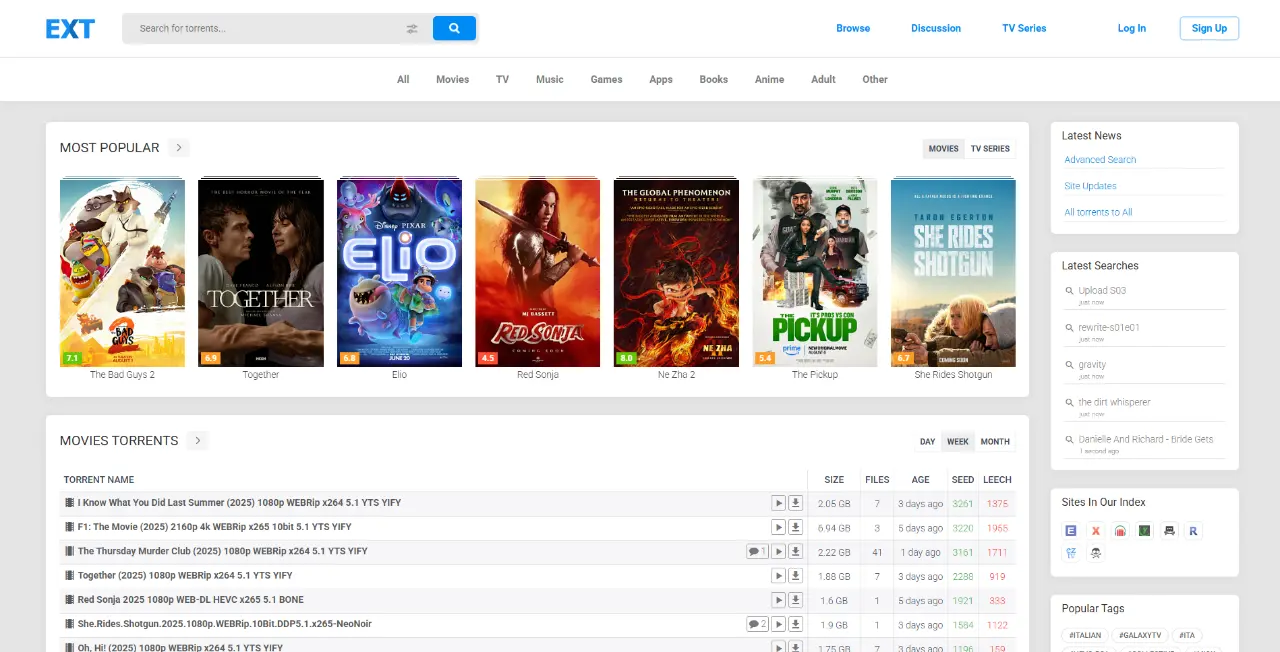1280x652 pixels.
Task: Click the EXT site logo
Action: pyautogui.click(x=70, y=29)
